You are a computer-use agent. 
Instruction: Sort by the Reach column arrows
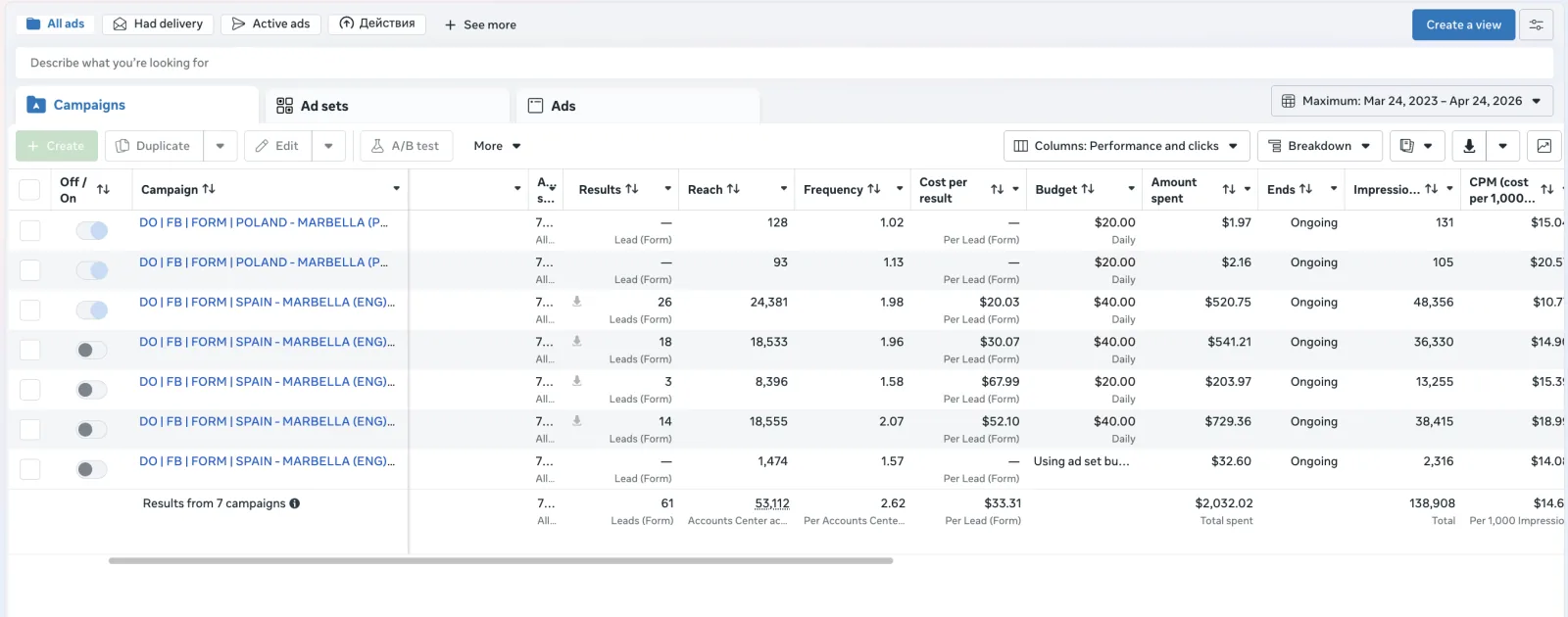pyautogui.click(x=733, y=189)
